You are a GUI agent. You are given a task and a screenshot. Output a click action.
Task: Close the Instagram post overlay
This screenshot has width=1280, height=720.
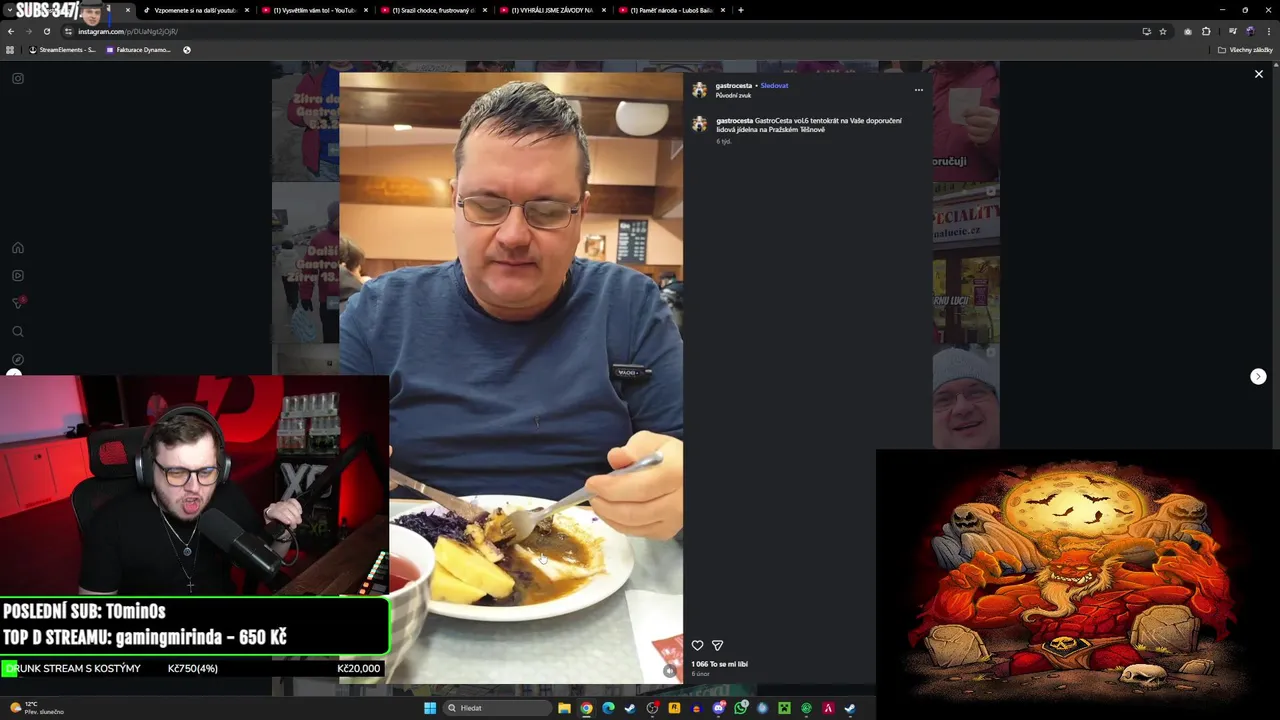(x=1259, y=74)
